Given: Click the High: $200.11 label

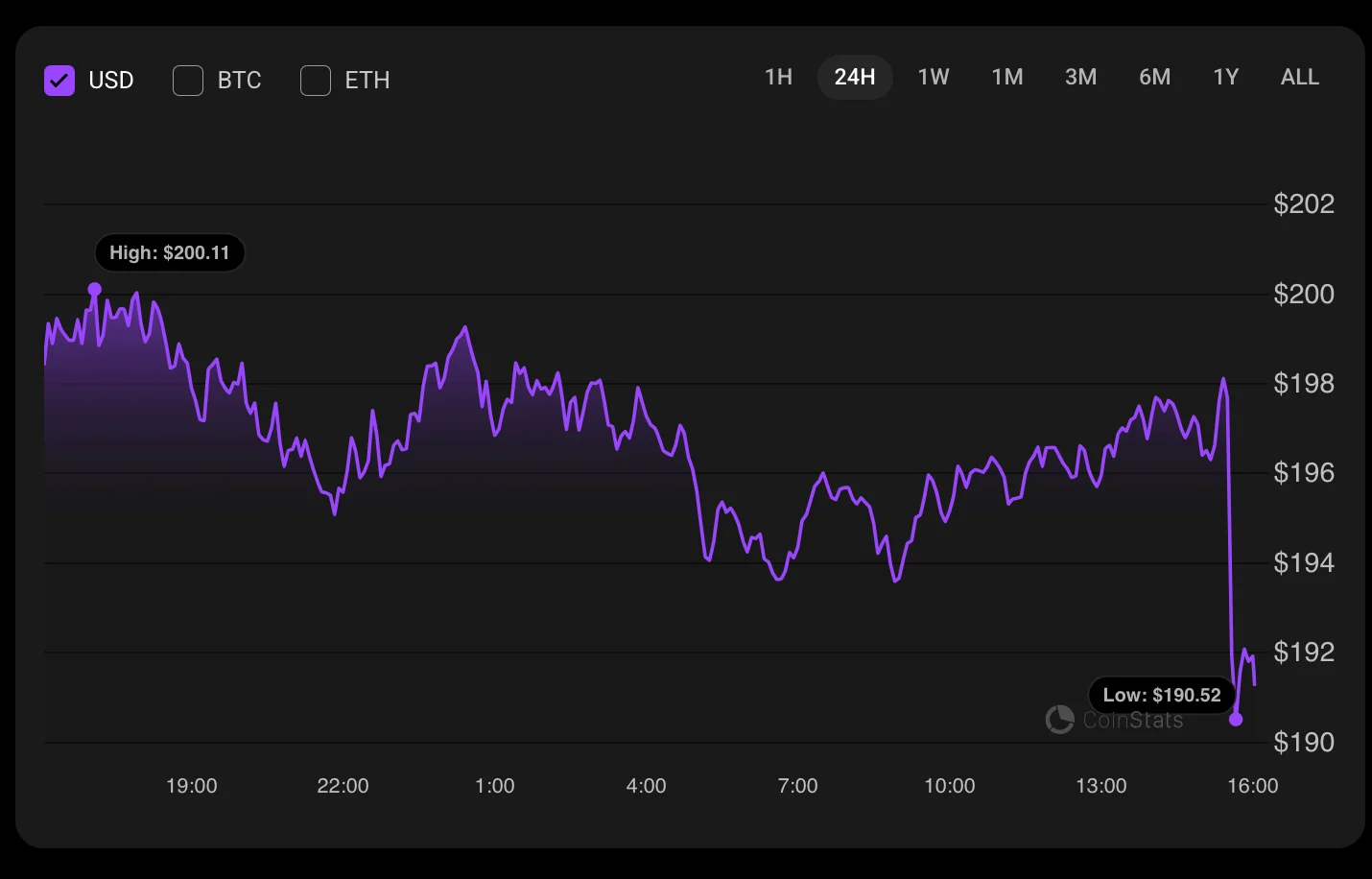Looking at the screenshot, I should (170, 253).
